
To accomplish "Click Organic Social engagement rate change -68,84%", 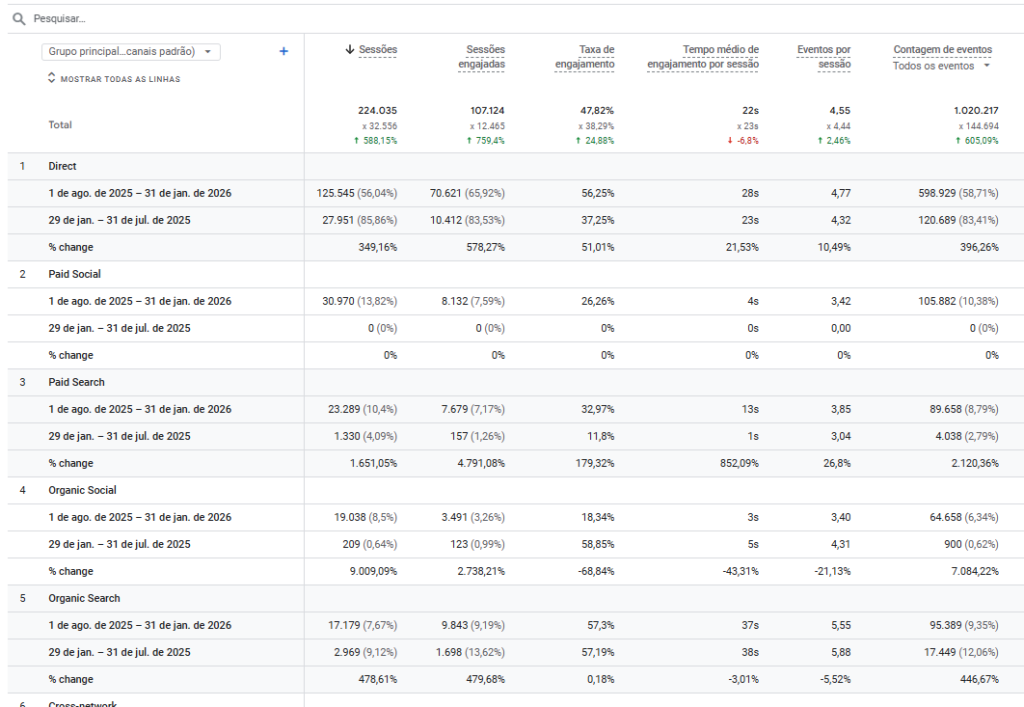I will (596, 571).
